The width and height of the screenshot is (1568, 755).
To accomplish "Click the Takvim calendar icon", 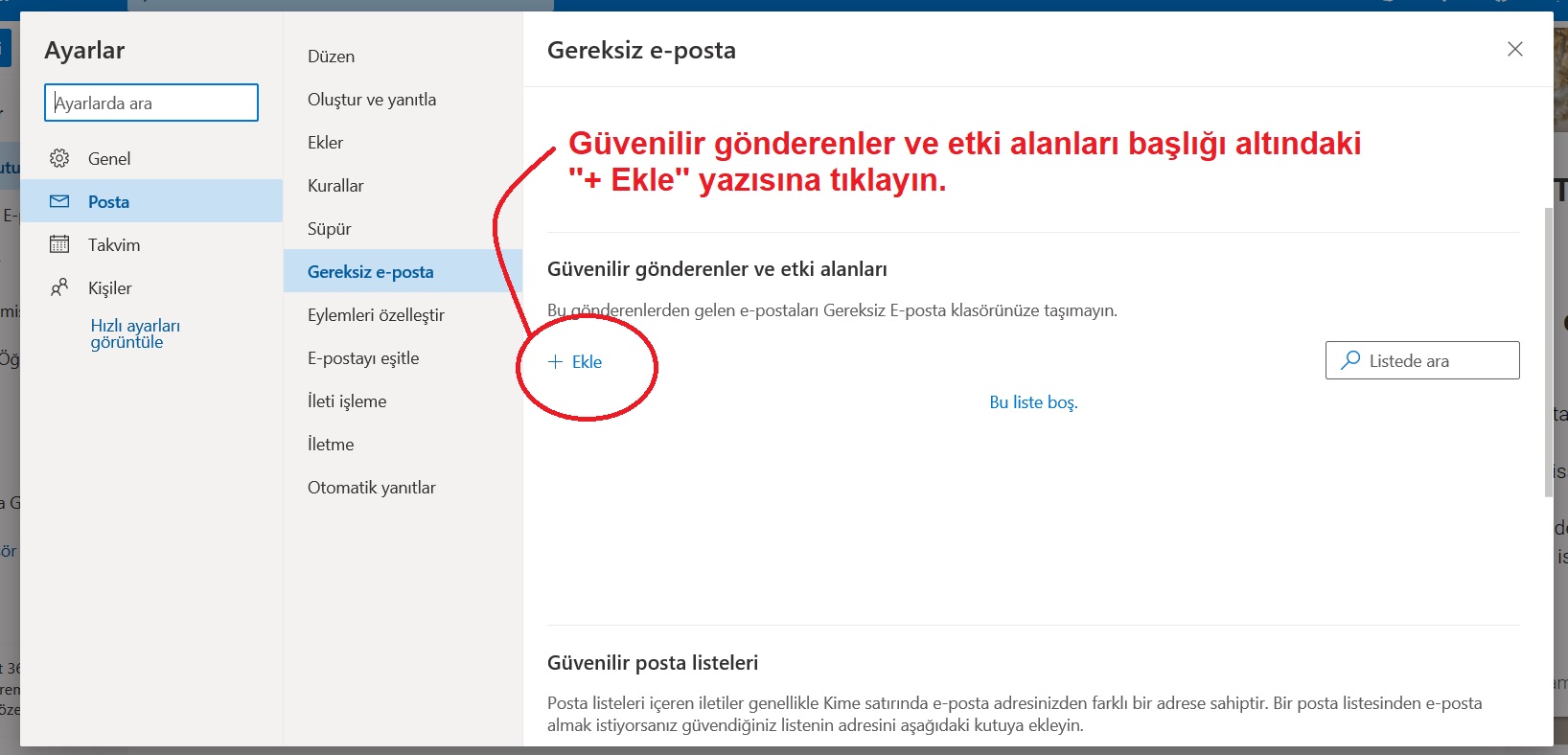I will click(59, 244).
